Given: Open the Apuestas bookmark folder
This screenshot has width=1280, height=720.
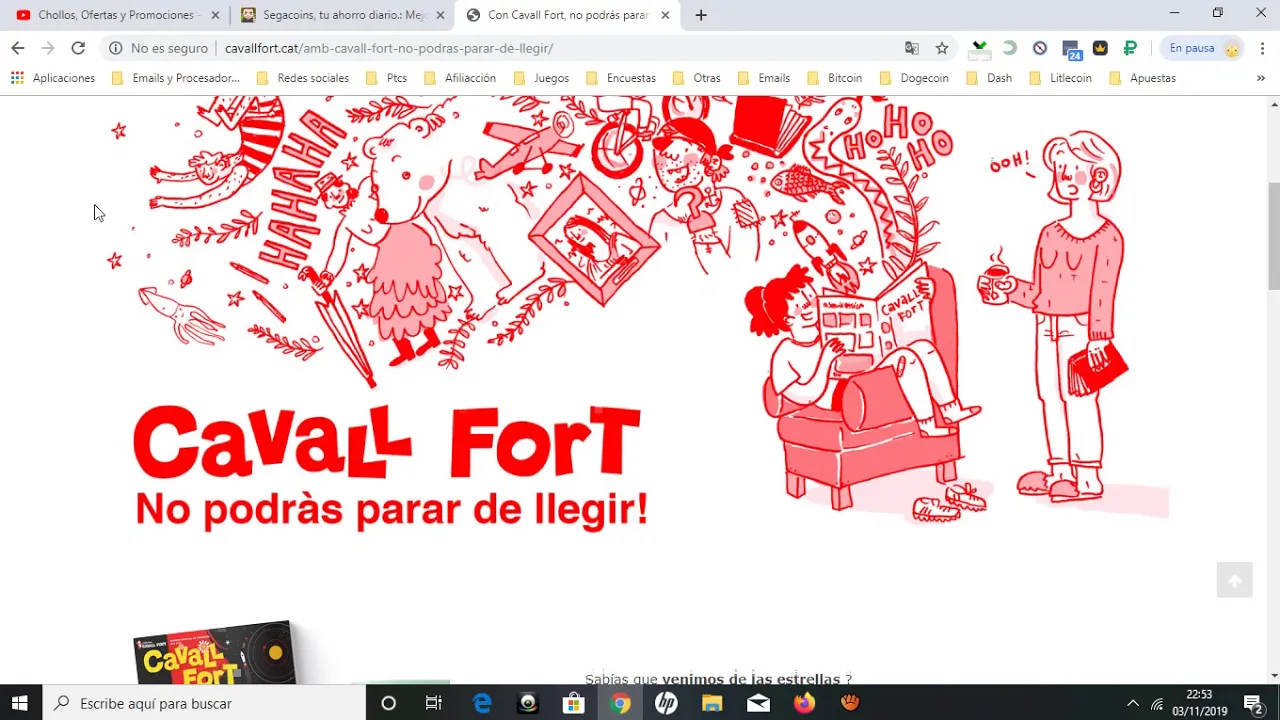Looking at the screenshot, I should (1142, 78).
